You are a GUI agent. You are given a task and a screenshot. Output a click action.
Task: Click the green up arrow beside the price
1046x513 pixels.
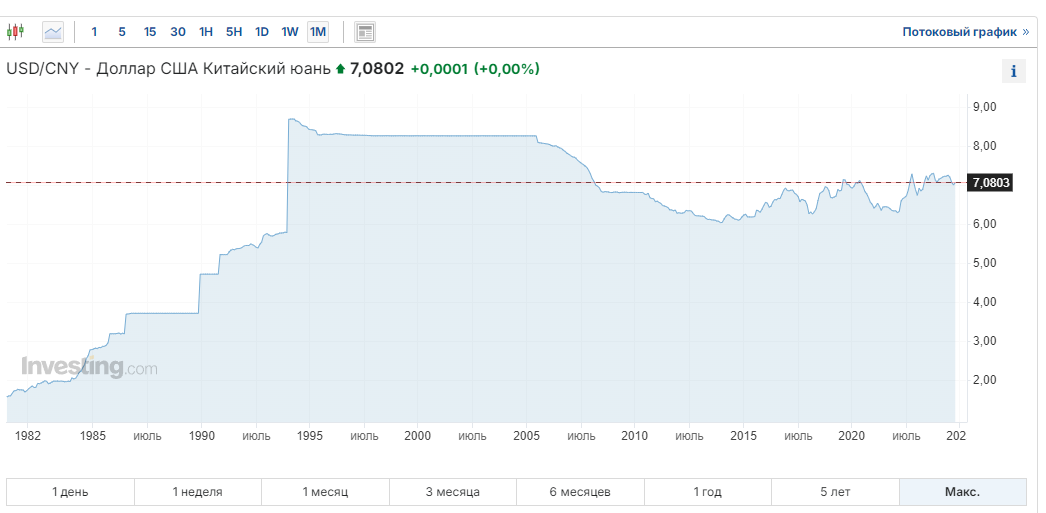[340, 69]
